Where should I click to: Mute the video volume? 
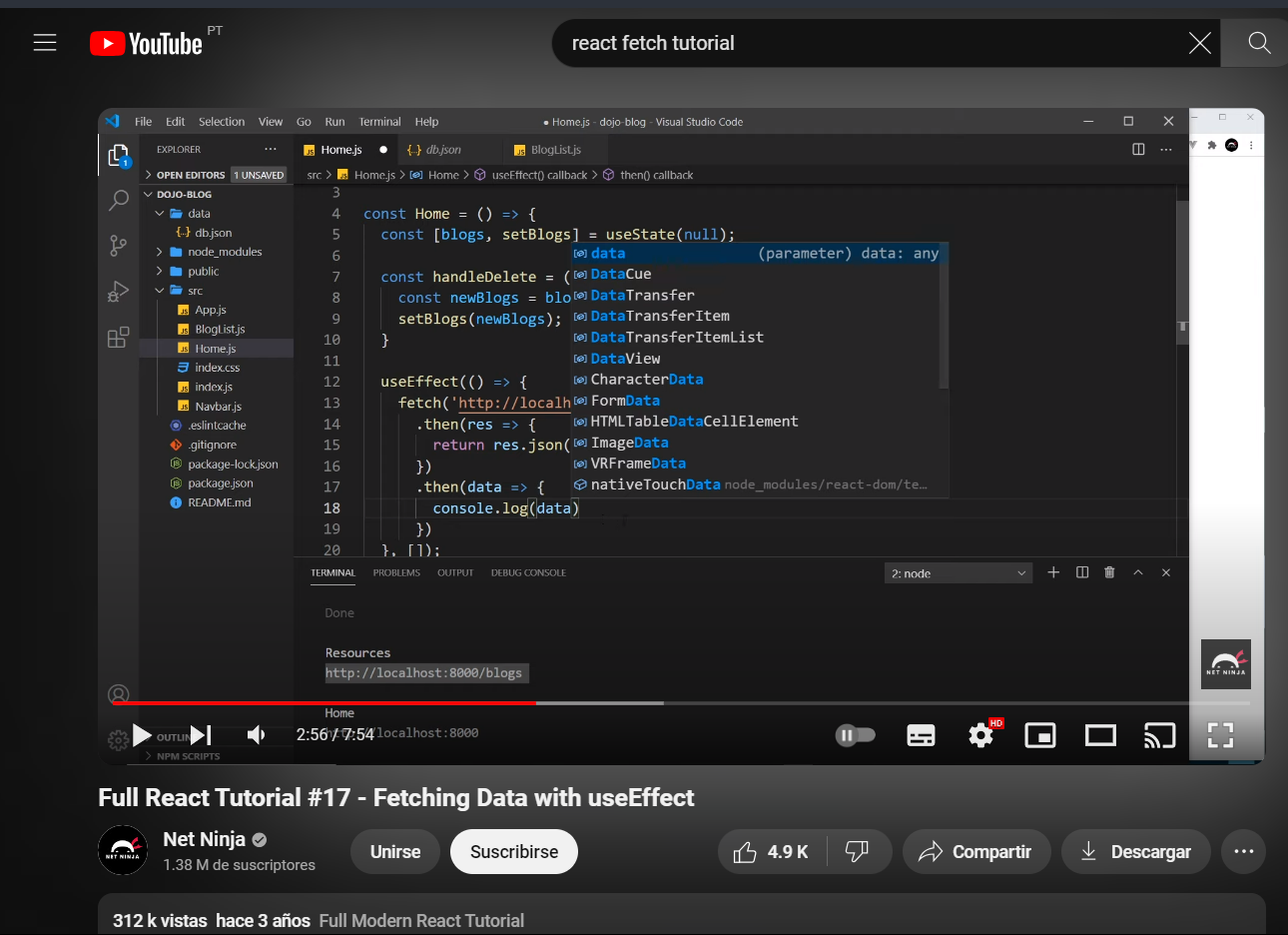[257, 735]
